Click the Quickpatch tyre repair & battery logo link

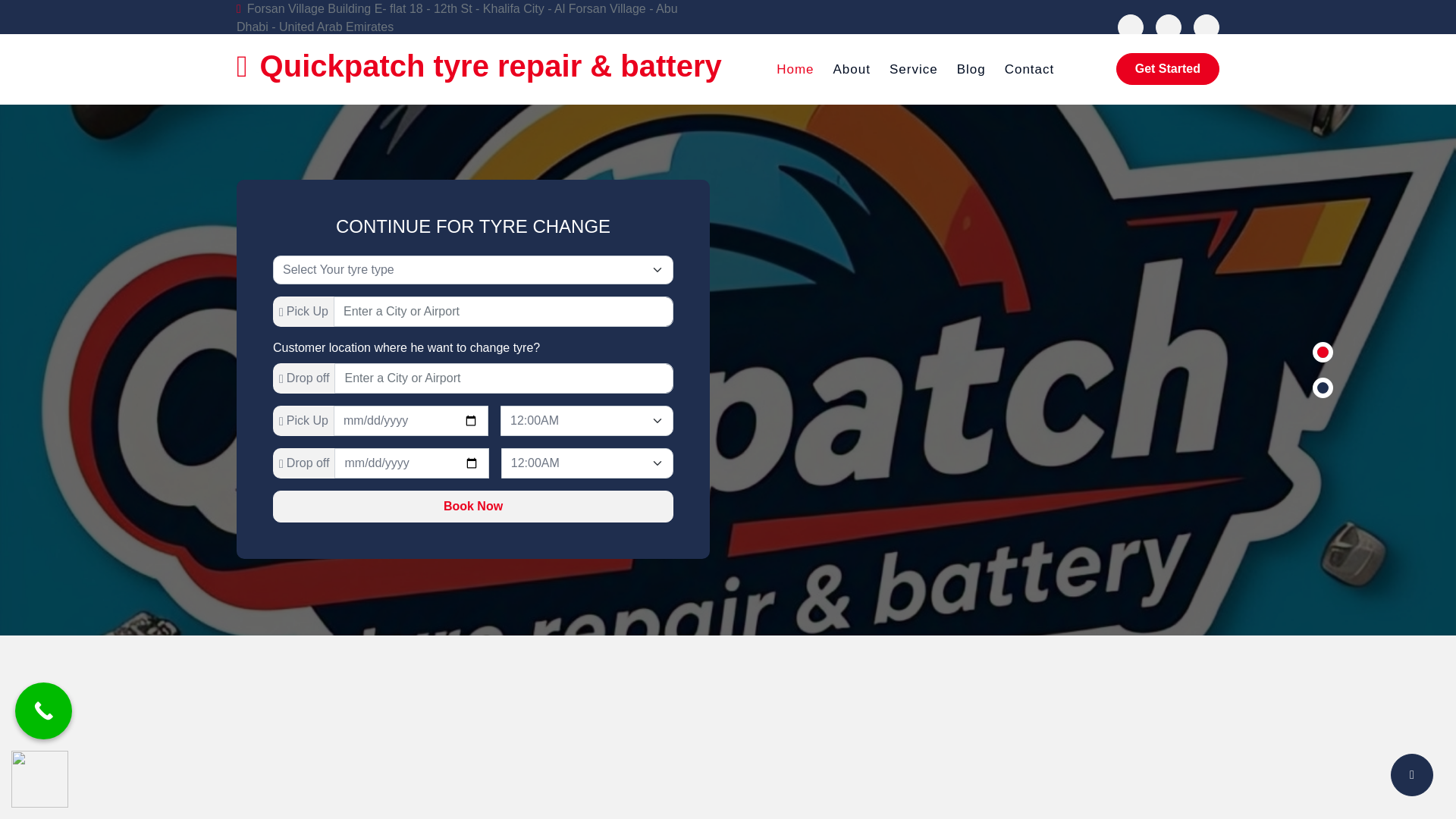click(479, 67)
